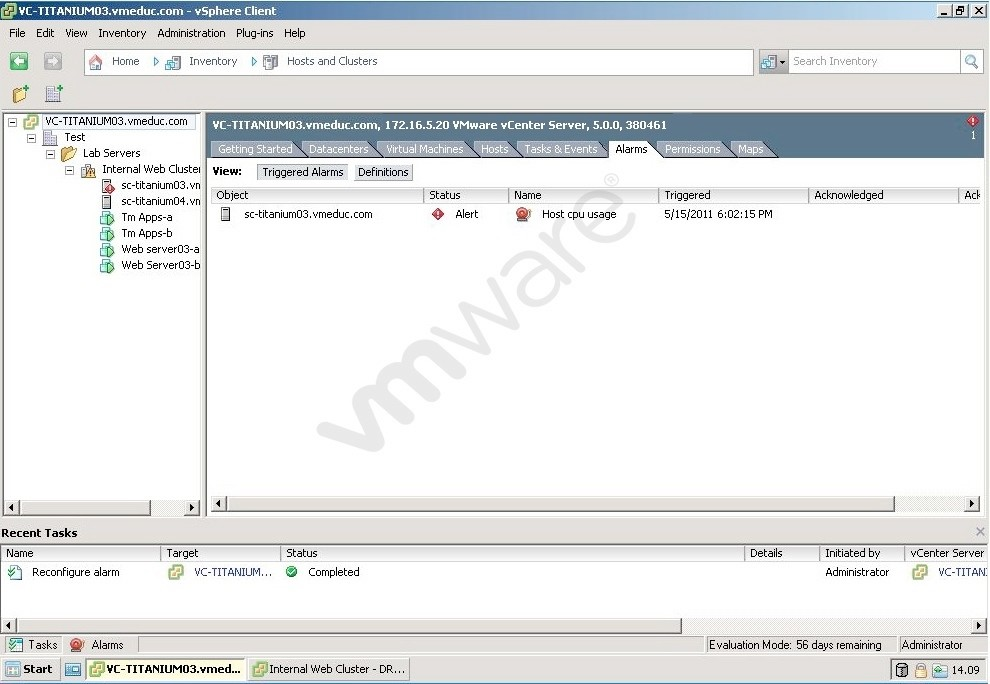The image size is (990, 684).
Task: Click the Hosts and Clusters breadcrumb icon
Action: (x=270, y=62)
